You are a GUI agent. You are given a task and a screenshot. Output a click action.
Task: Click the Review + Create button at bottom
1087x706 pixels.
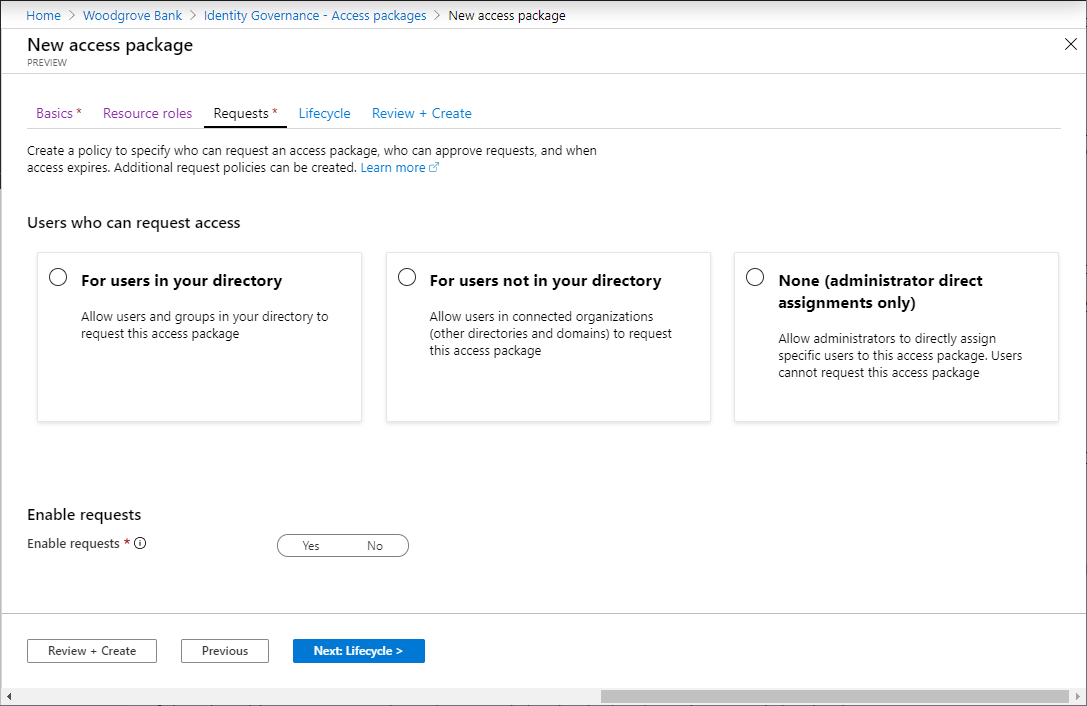[x=92, y=651]
